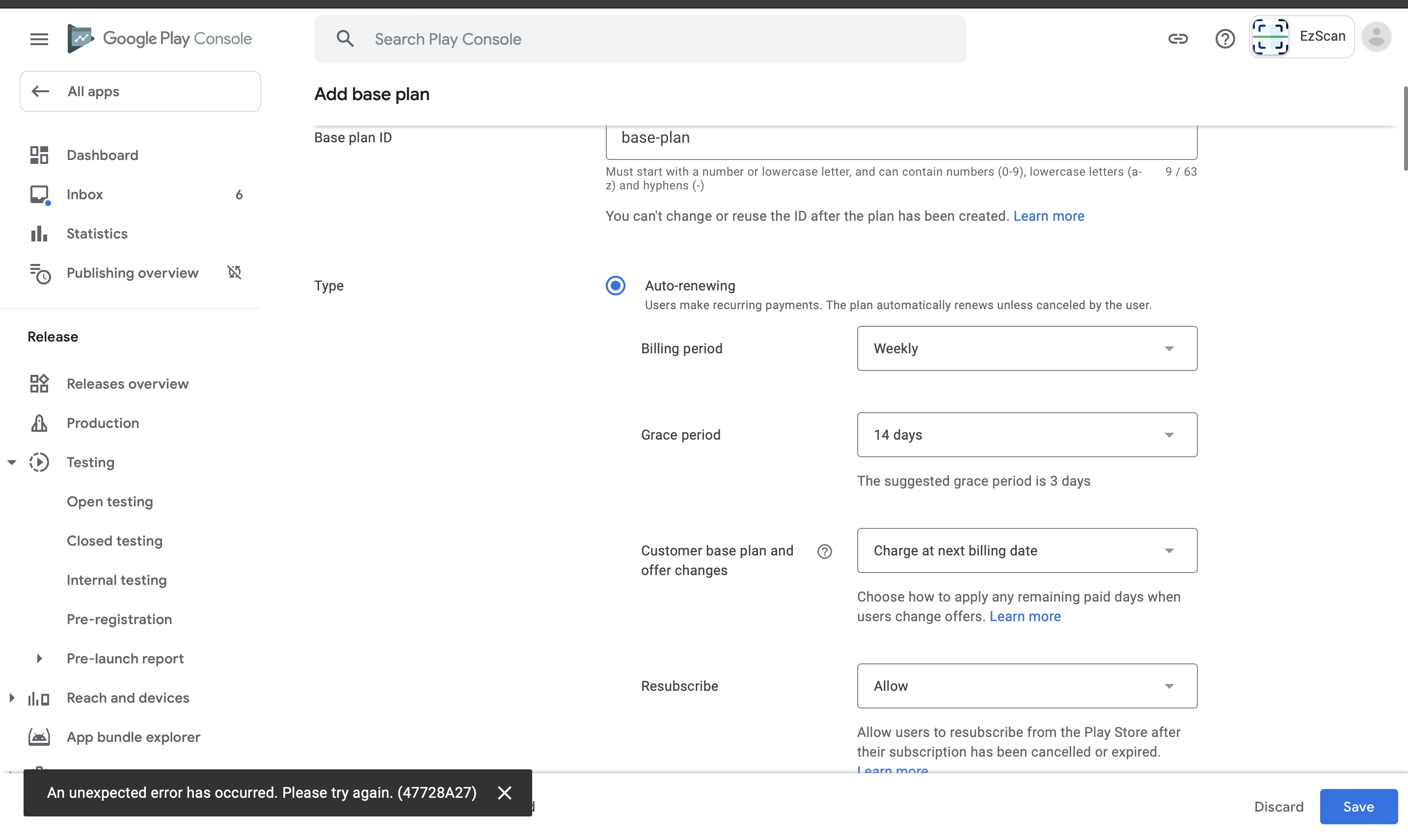Click the Discard button
The height and width of the screenshot is (840, 1408).
[x=1278, y=807]
